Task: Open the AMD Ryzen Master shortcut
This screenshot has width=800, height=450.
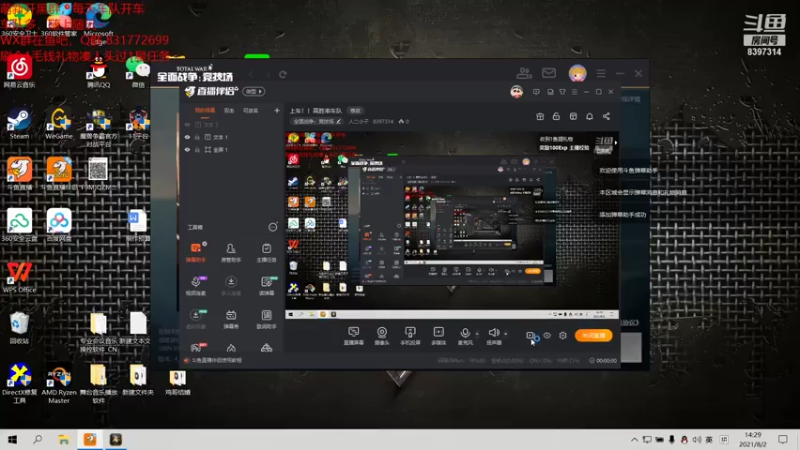Action: pyautogui.click(x=59, y=384)
